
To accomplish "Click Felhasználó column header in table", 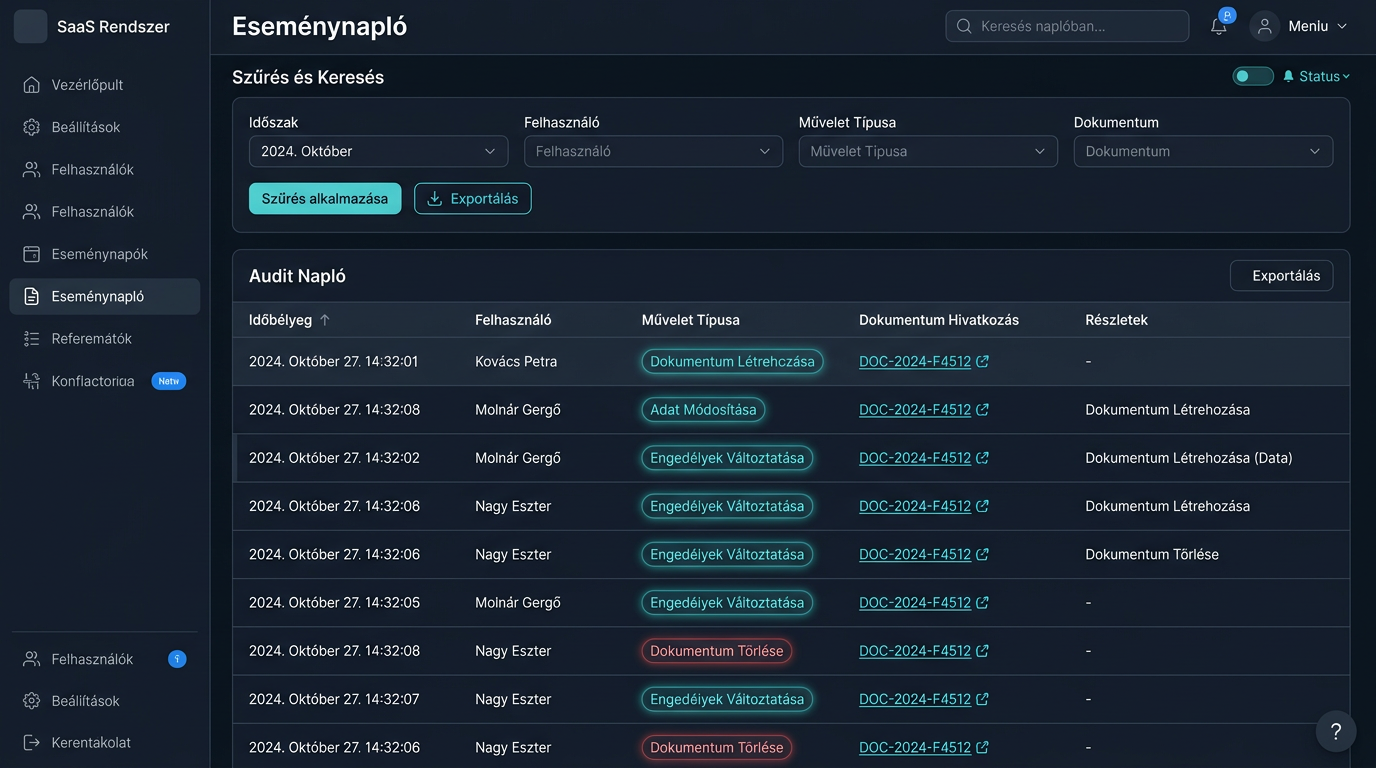I will (x=513, y=320).
